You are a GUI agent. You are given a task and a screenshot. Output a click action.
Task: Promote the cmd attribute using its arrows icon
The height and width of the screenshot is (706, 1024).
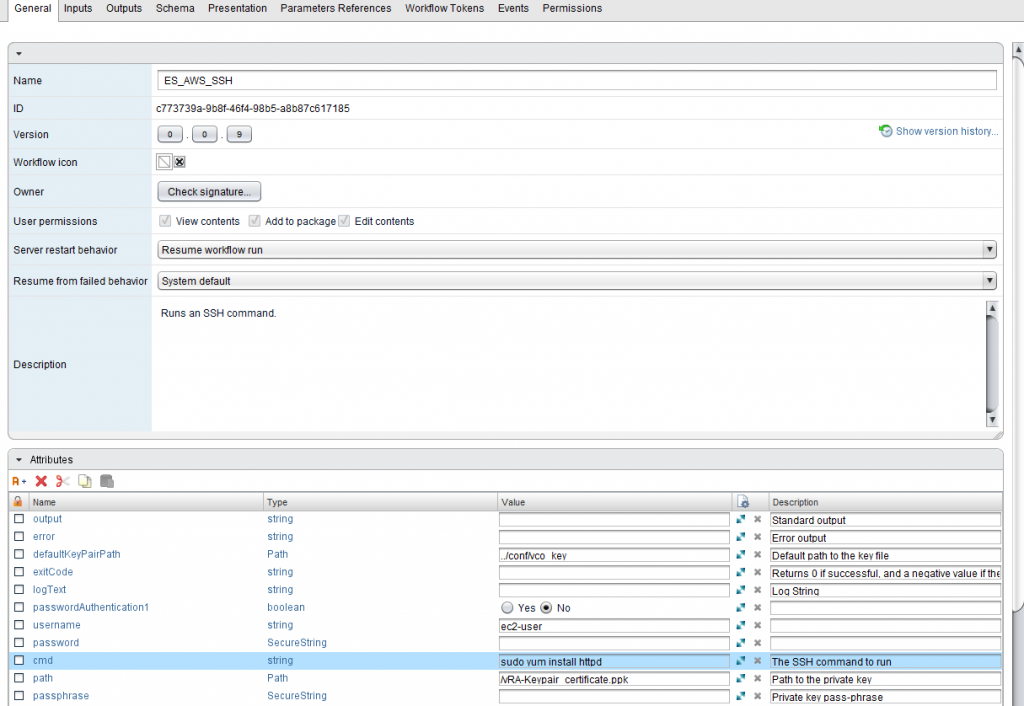pyautogui.click(x=740, y=660)
